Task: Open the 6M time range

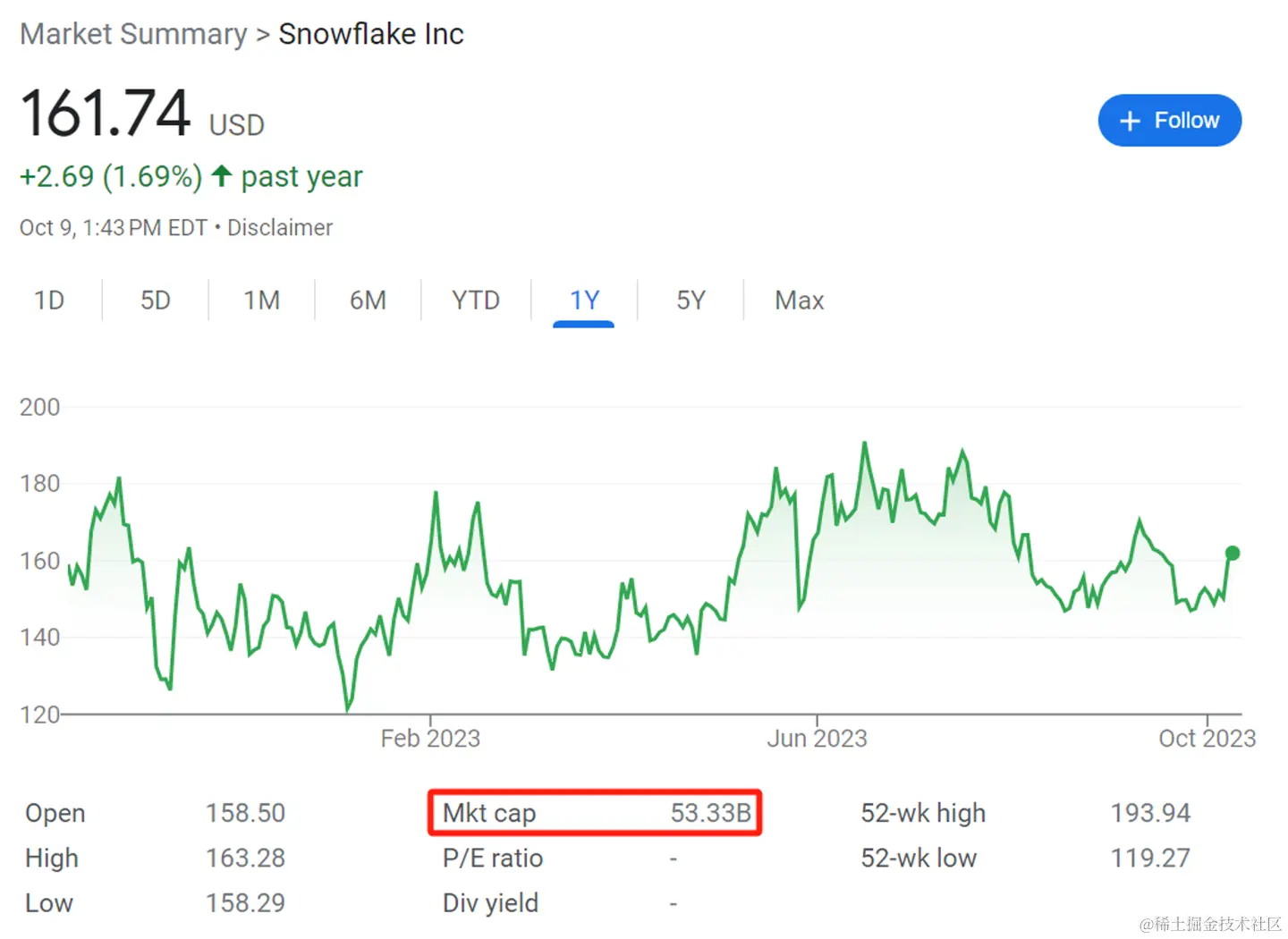Action: click(x=368, y=300)
